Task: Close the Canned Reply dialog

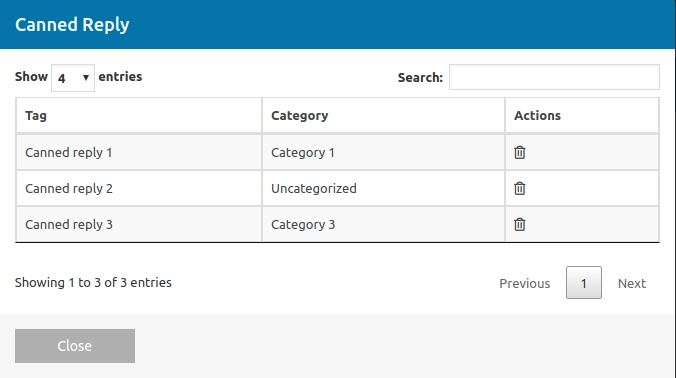Action: pyautogui.click(x=75, y=346)
